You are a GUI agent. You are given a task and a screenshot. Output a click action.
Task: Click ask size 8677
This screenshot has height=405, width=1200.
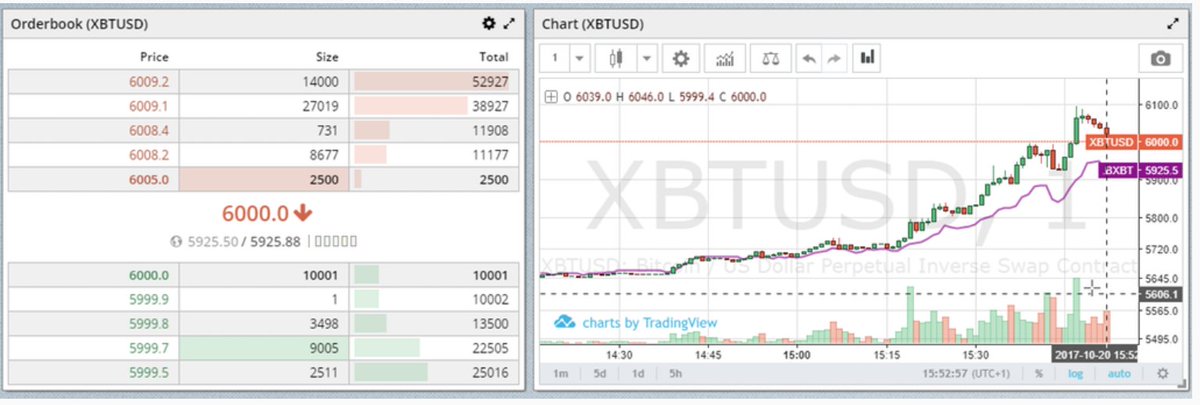[x=323, y=155]
